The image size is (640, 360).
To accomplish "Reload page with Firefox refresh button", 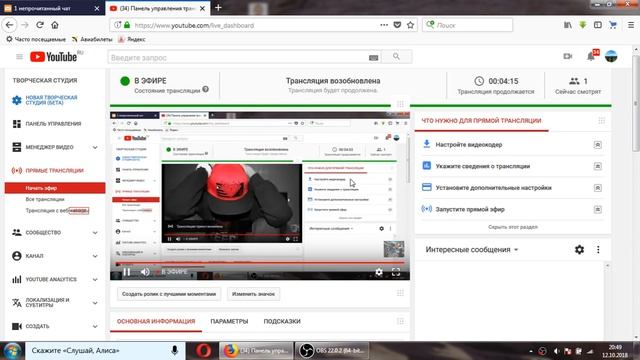I will pos(40,25).
